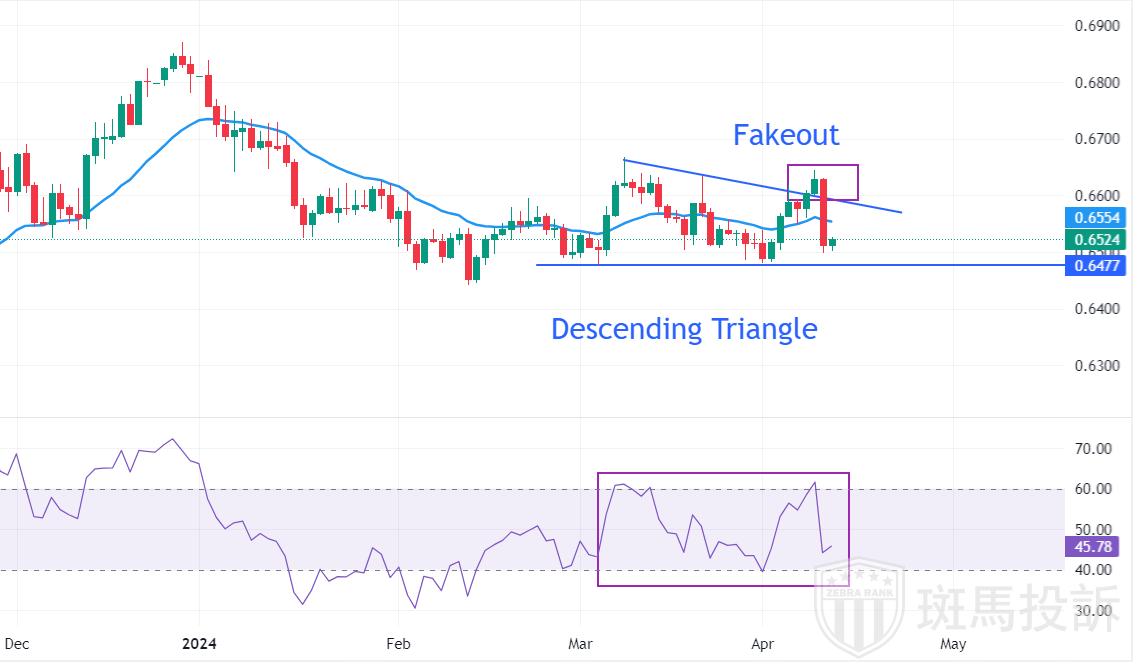Select the 70.00 RSI axis label
1139x670 pixels.
tap(1092, 449)
